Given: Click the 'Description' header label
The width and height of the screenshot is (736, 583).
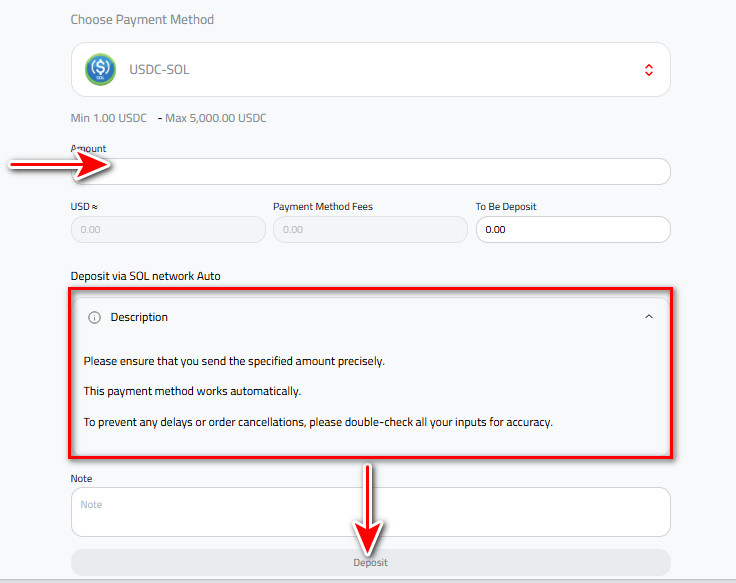Looking at the screenshot, I should tap(139, 317).
